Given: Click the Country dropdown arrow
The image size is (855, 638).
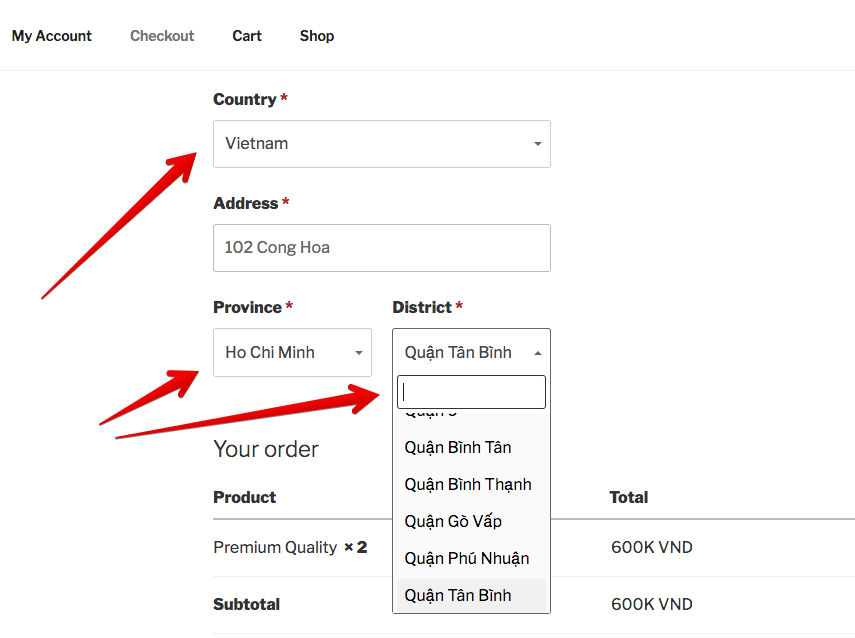Looking at the screenshot, I should [537, 144].
